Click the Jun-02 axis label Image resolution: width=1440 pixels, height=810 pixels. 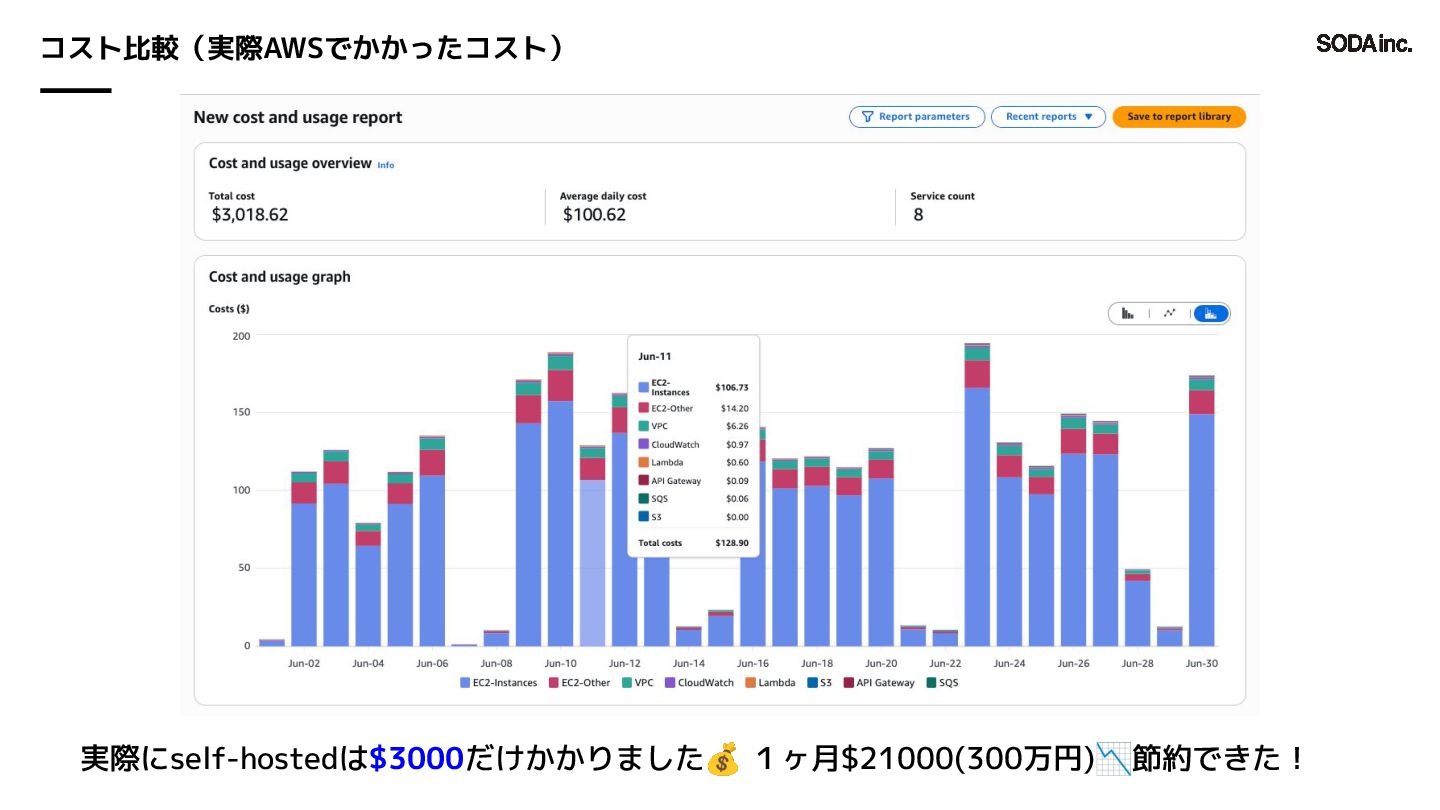[x=304, y=663]
